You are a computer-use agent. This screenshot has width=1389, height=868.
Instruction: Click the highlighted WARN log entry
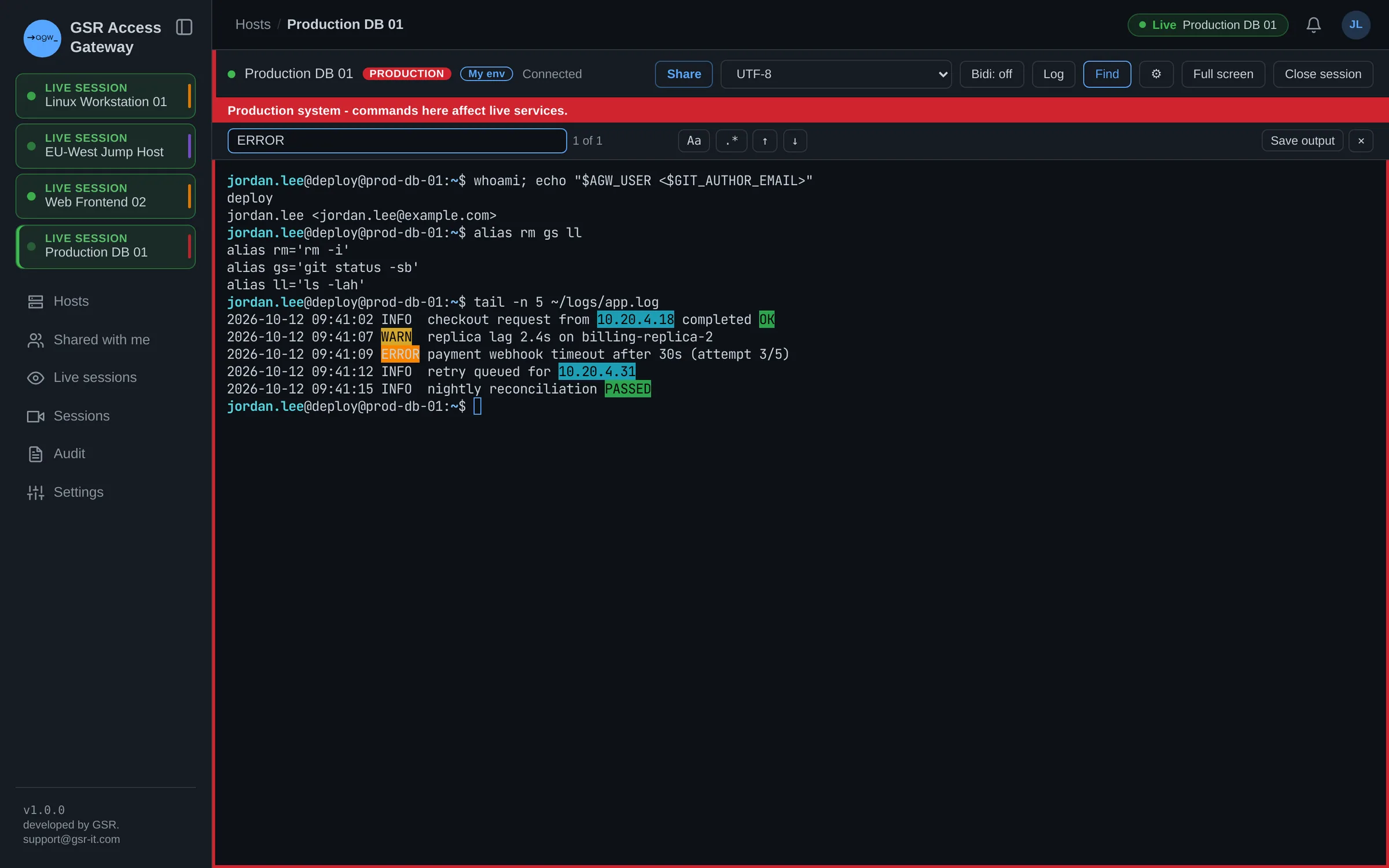click(396, 337)
